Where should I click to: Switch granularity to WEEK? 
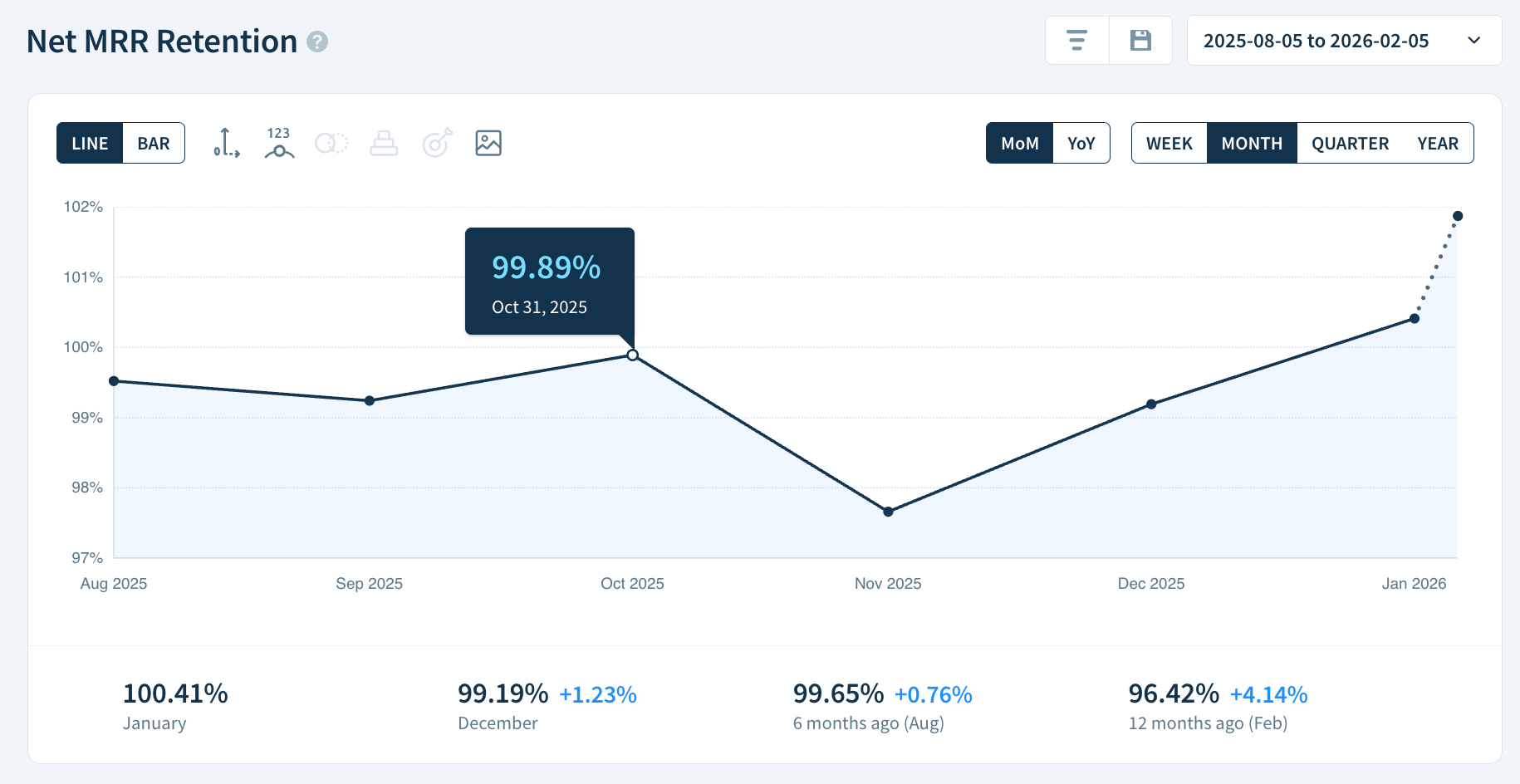(1169, 143)
